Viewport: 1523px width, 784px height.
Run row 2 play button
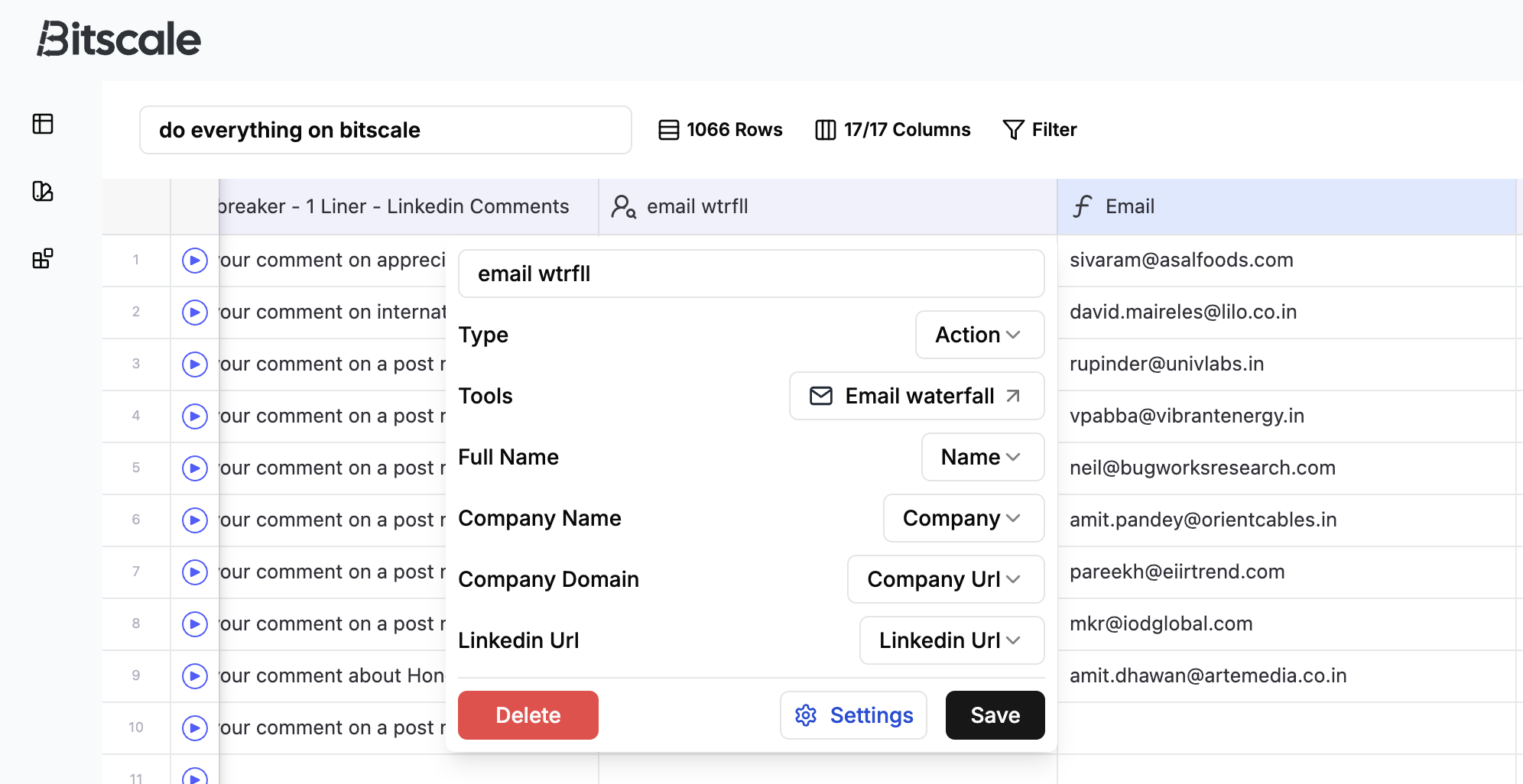tap(195, 313)
